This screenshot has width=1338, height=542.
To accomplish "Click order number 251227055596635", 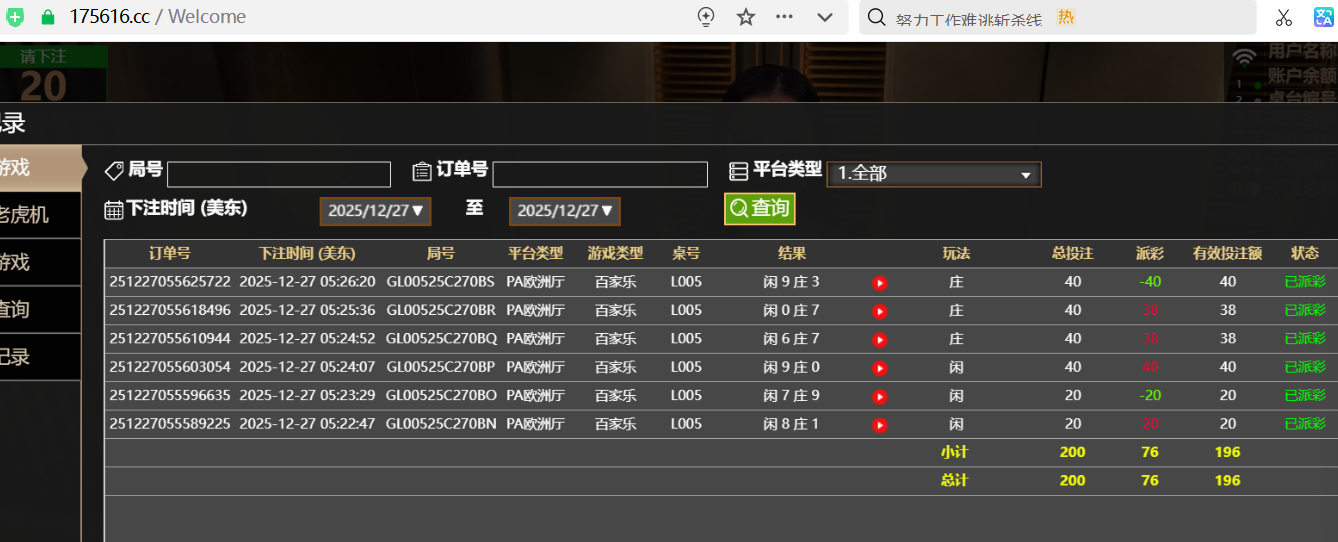I will point(170,395).
